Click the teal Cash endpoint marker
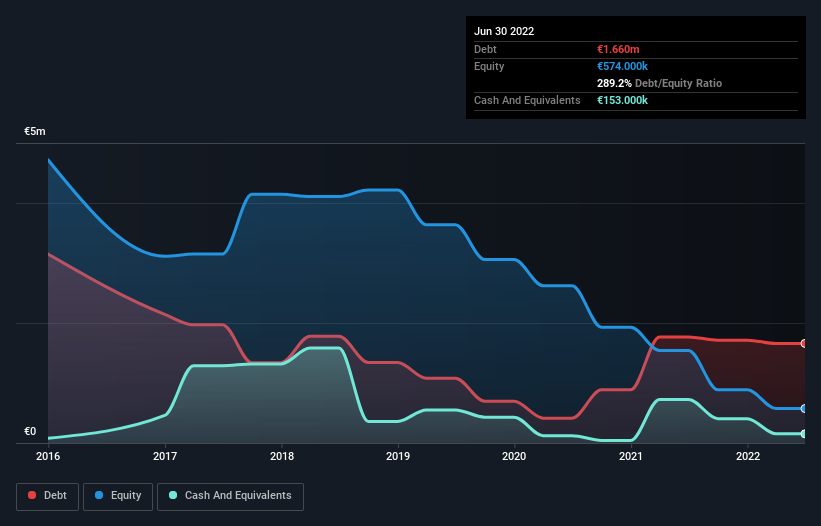The image size is (821, 526). pyautogui.click(x=804, y=433)
